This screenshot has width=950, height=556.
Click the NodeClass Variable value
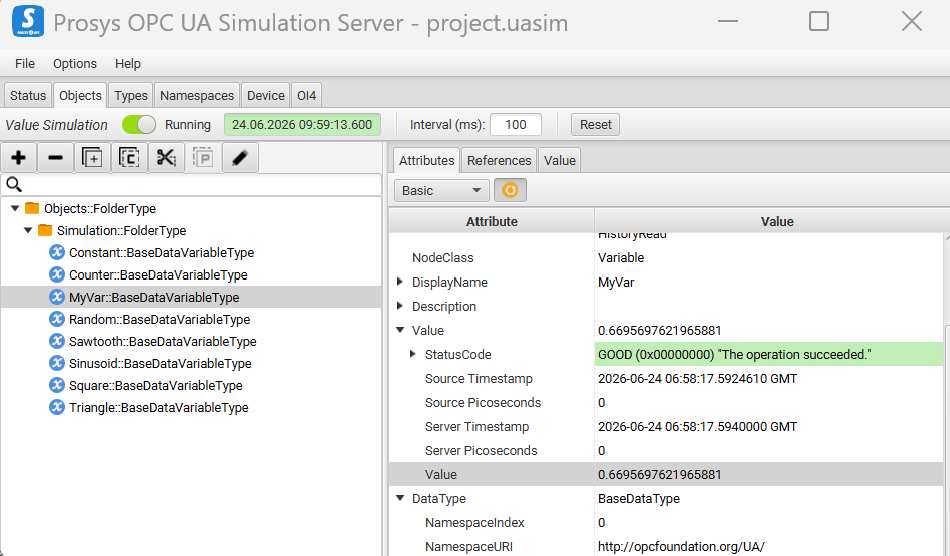pyautogui.click(x=621, y=257)
